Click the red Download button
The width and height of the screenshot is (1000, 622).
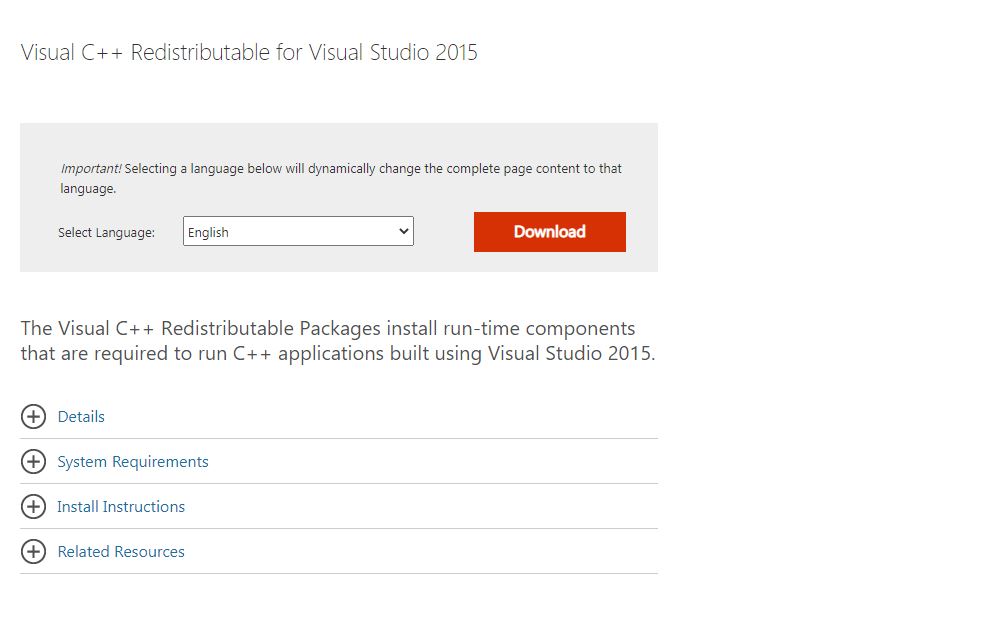(549, 231)
